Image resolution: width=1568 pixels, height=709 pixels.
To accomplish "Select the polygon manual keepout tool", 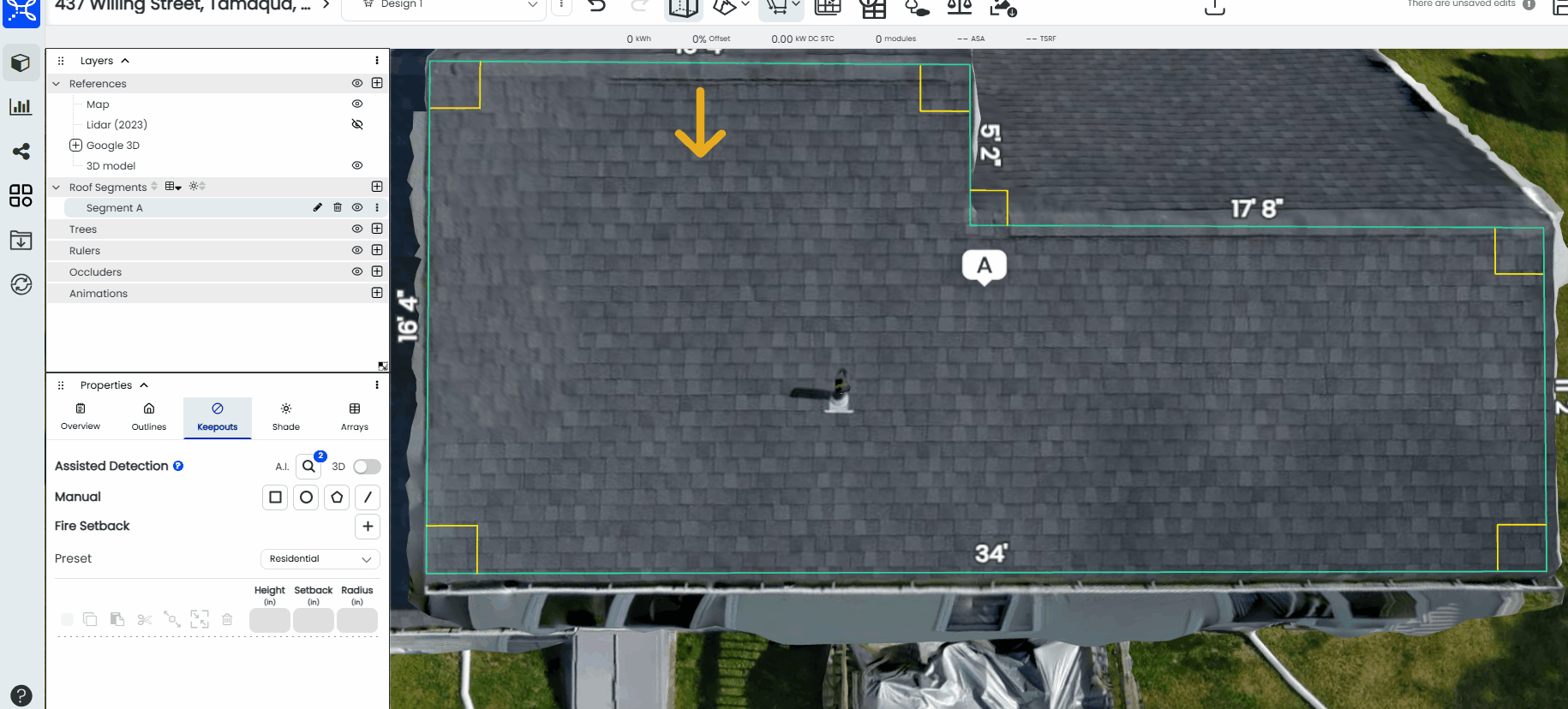I will [x=337, y=497].
